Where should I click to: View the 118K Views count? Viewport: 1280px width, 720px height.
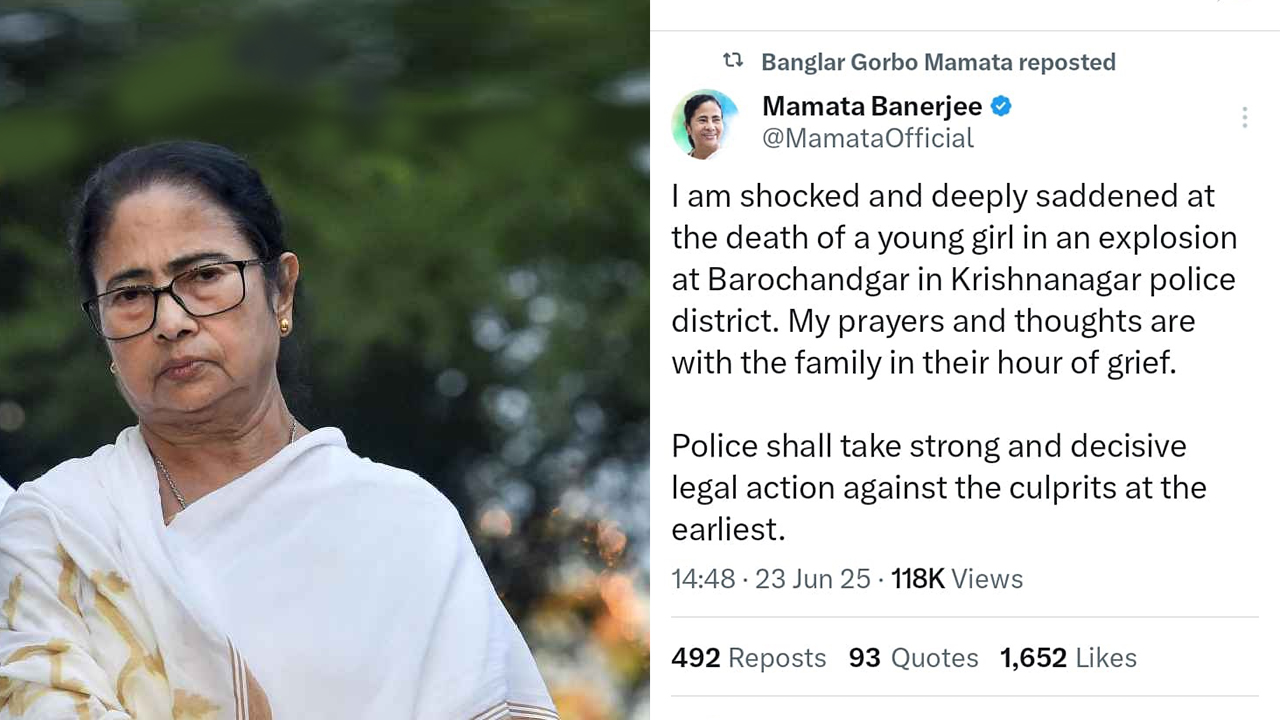tap(957, 579)
